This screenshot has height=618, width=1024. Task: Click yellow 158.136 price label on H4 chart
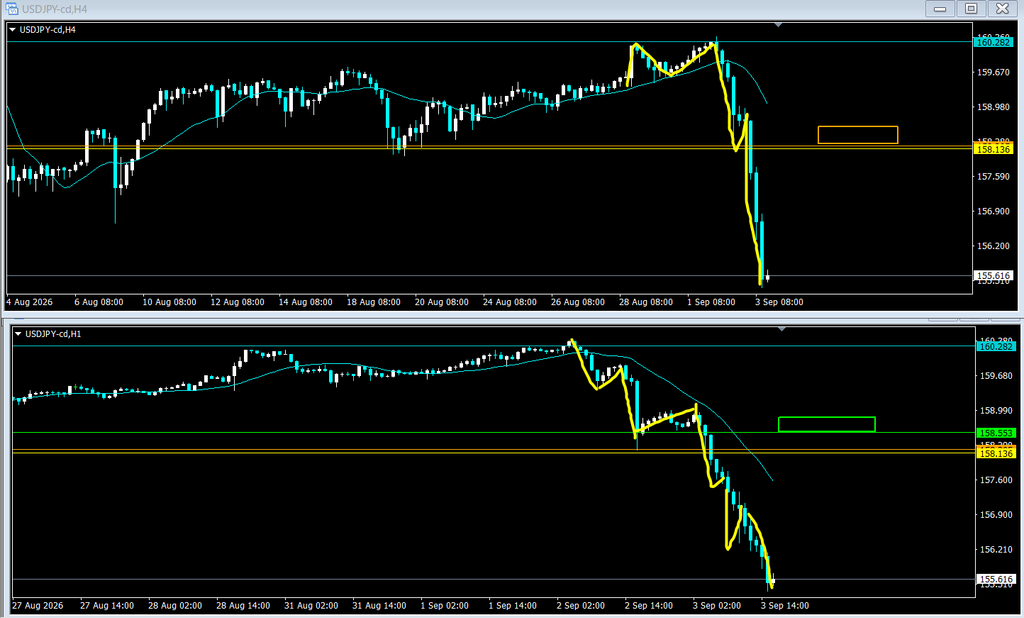coord(993,149)
